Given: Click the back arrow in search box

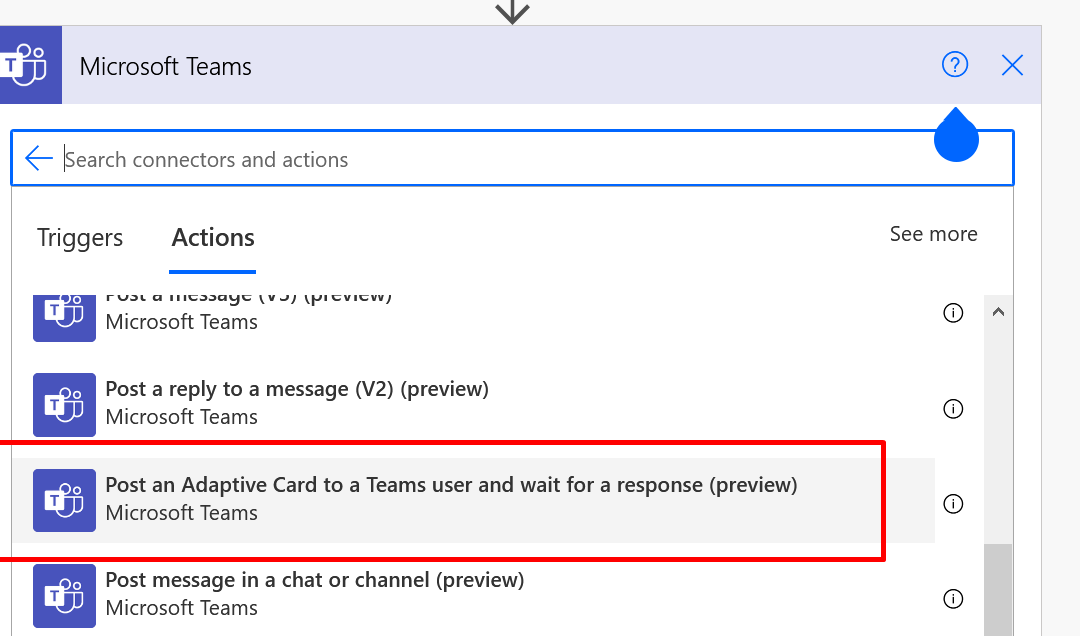Looking at the screenshot, I should tap(39, 158).
